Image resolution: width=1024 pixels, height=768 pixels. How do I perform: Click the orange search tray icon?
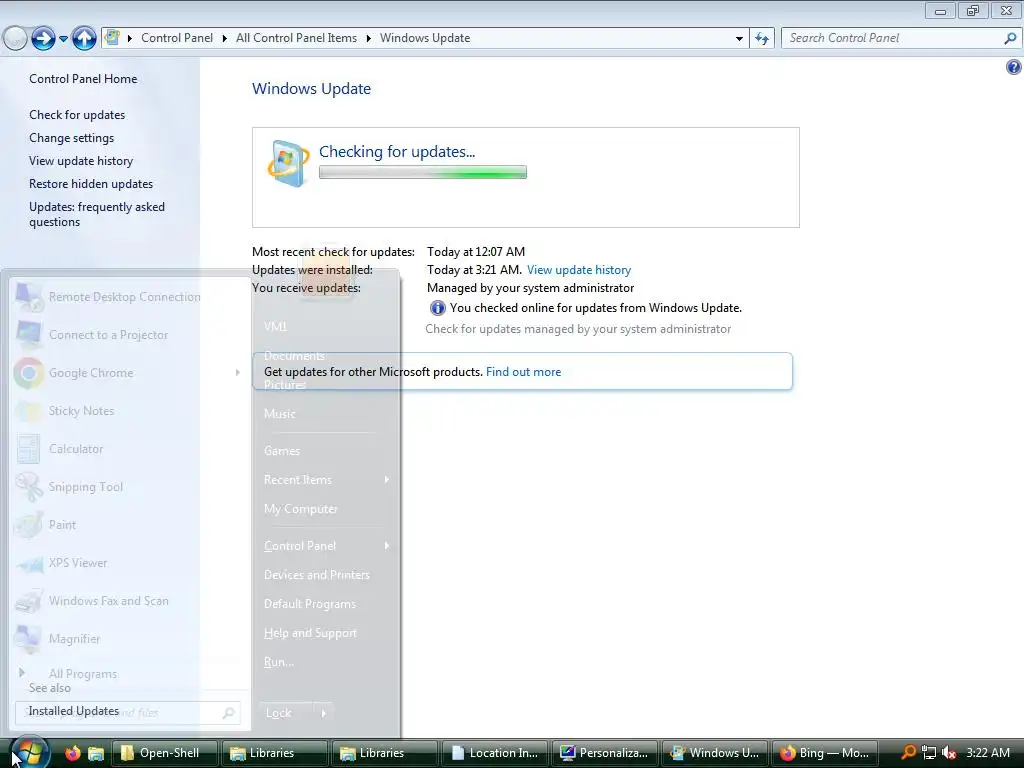click(908, 752)
